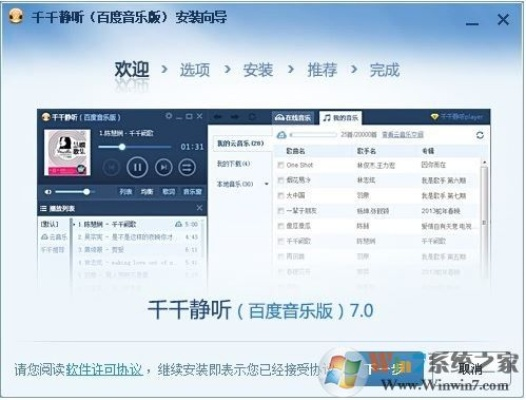Select 本地音乐 in preview sidebar
526x400 pixels.
tap(235, 184)
